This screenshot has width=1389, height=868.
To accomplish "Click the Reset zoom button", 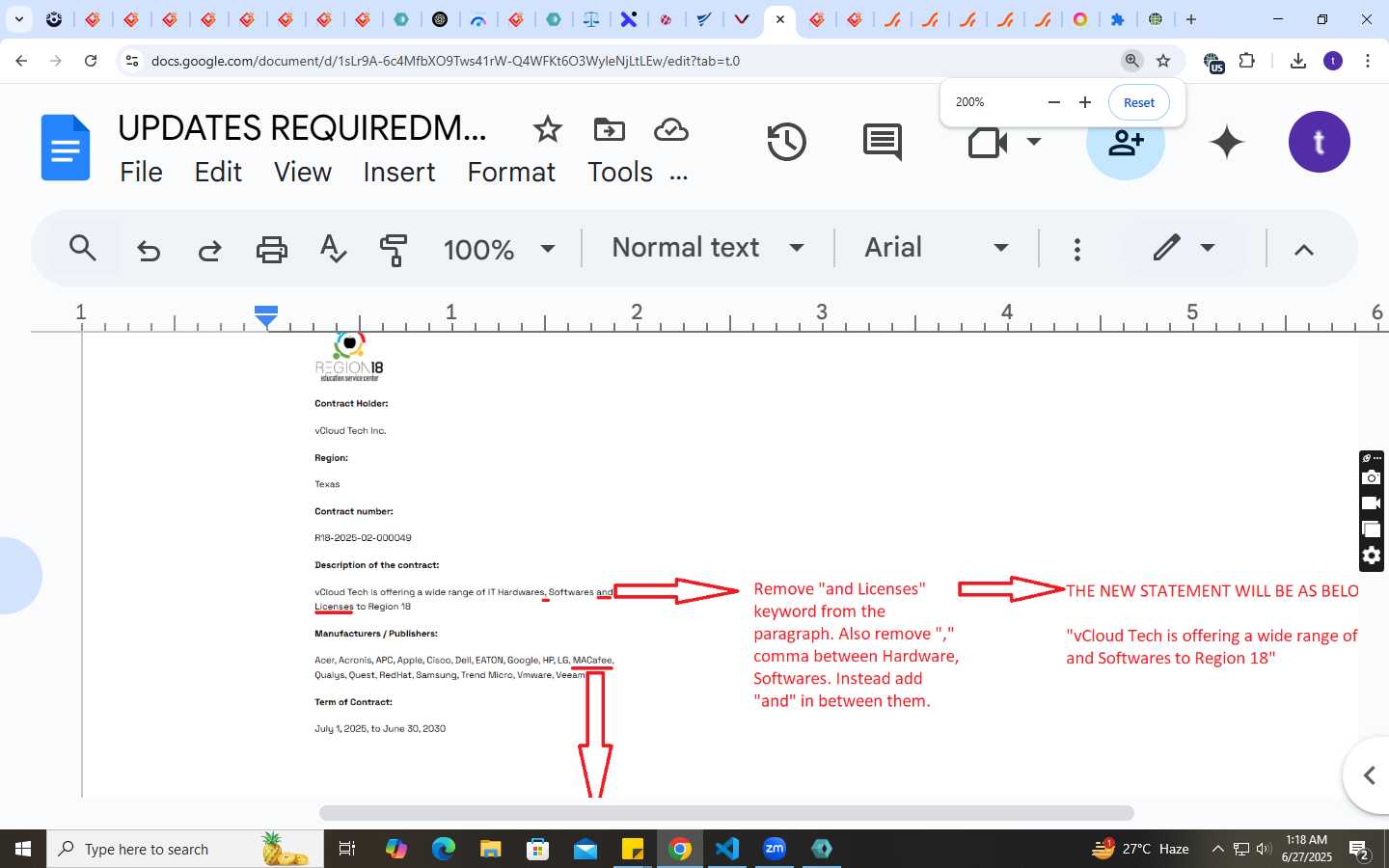I will (x=1138, y=102).
